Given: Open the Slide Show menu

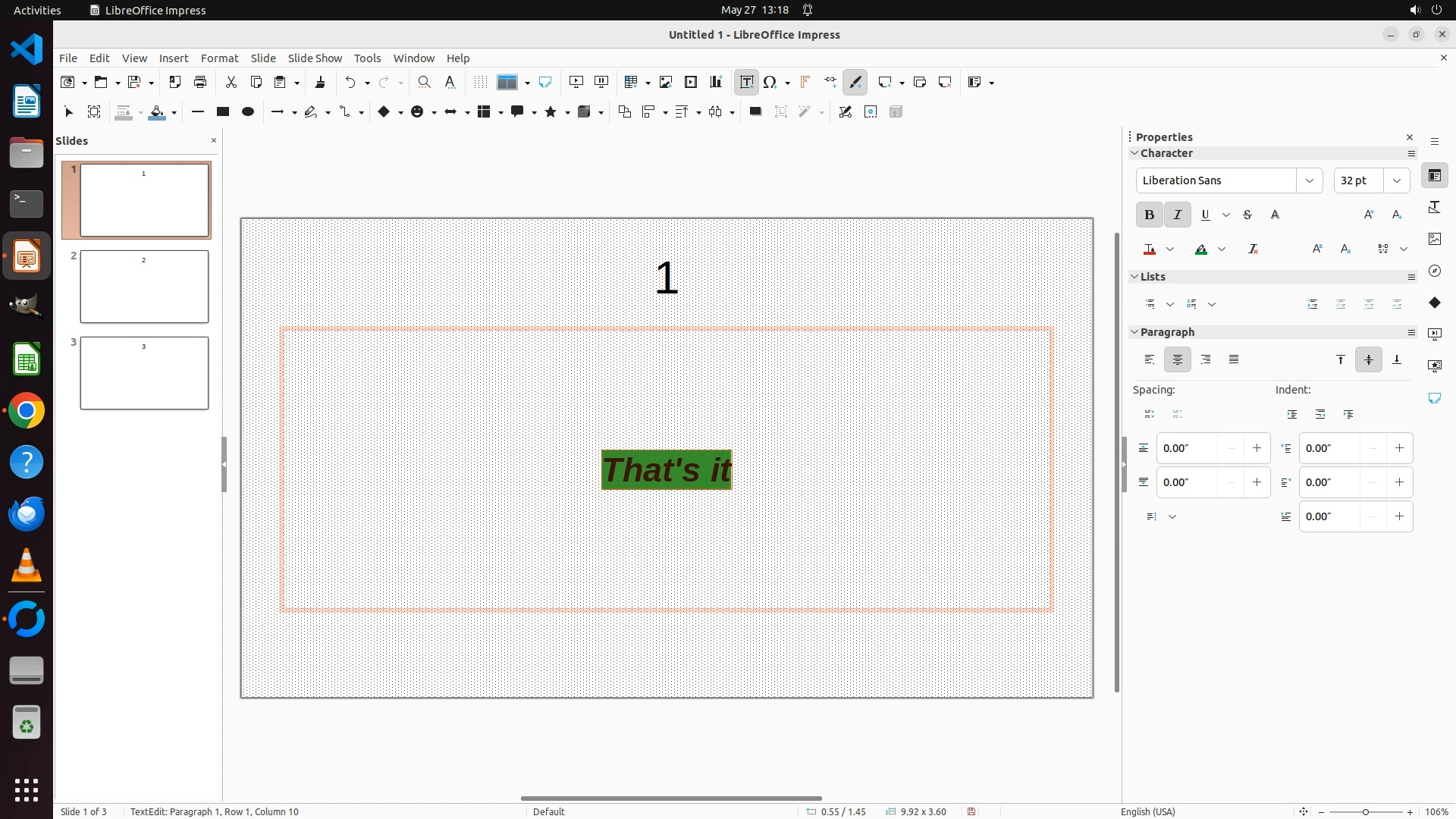Looking at the screenshot, I should point(314,58).
